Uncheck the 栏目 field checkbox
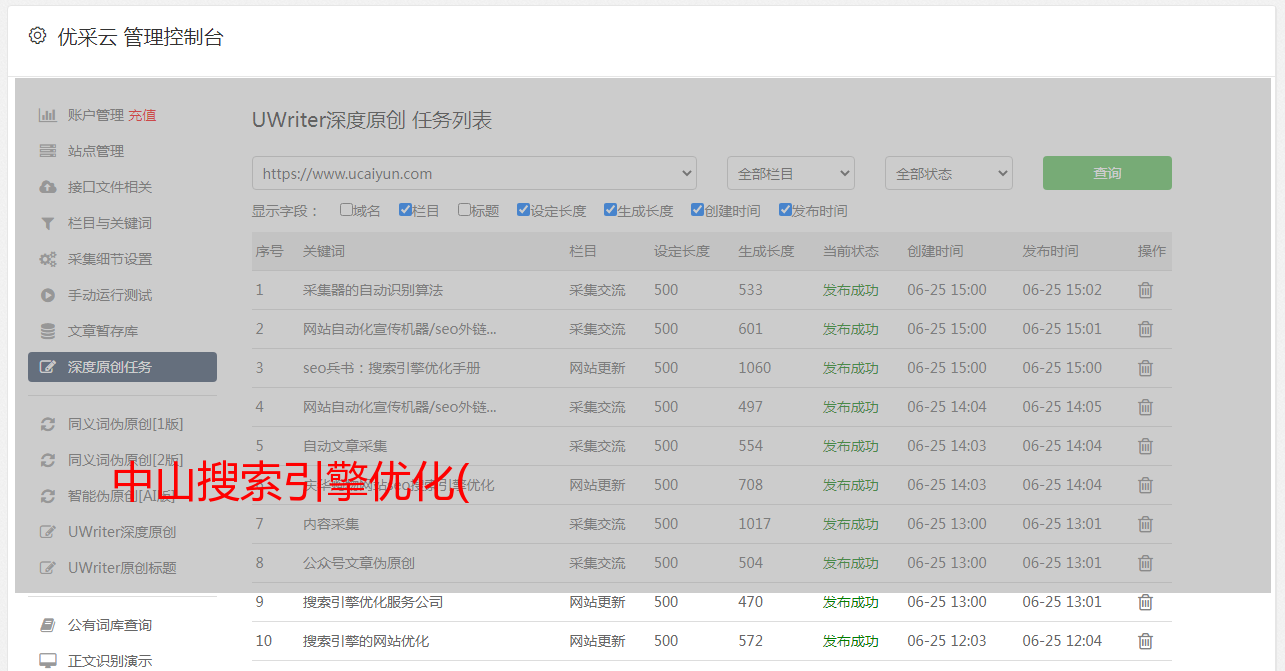Screen dimensions: 1285x671 click(405, 210)
